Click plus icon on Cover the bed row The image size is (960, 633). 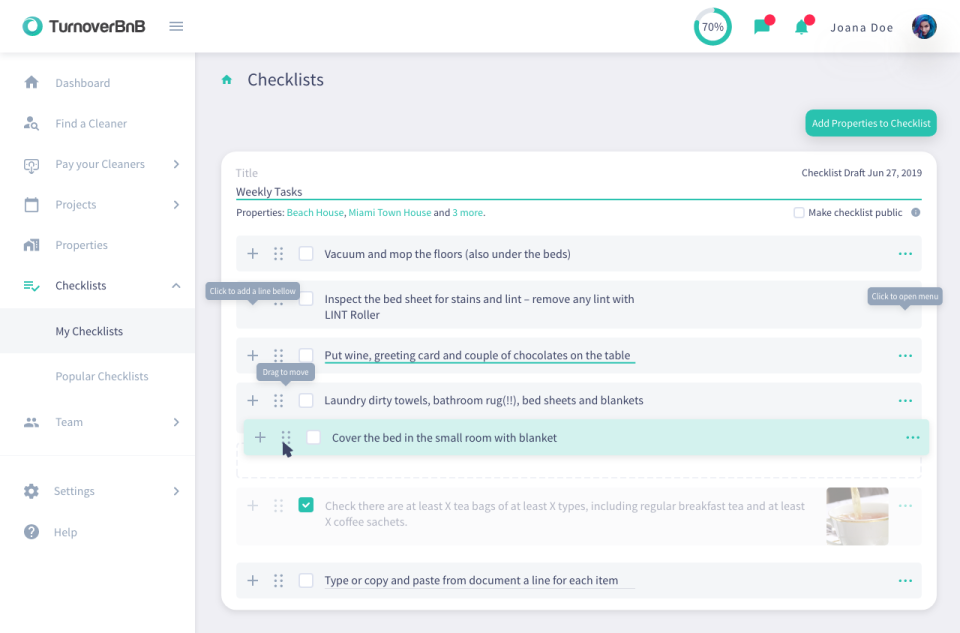pyautogui.click(x=260, y=437)
